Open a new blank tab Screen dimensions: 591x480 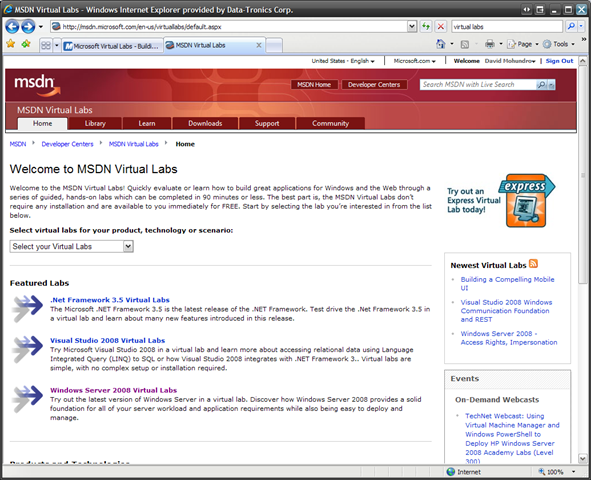(274, 46)
